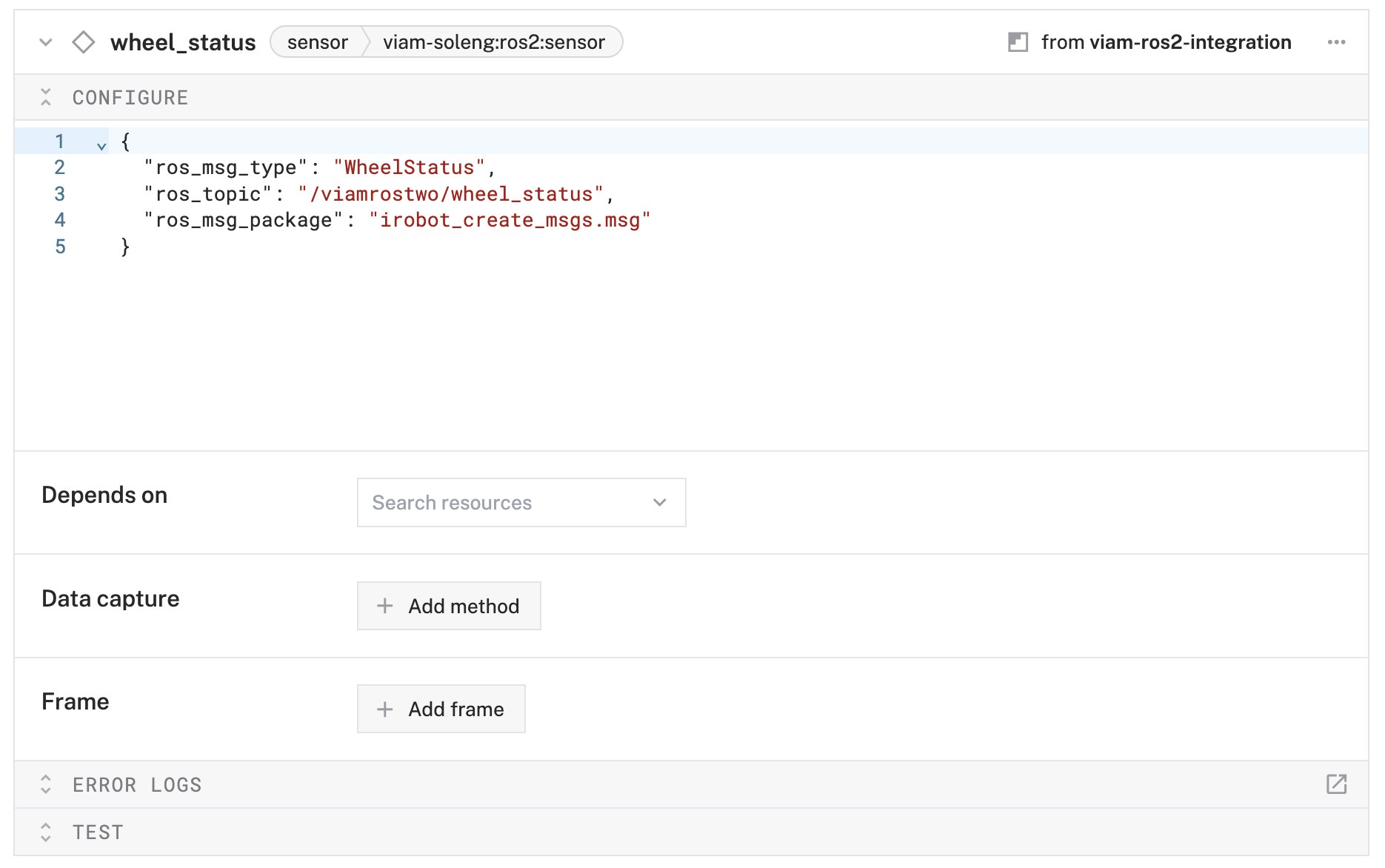Collapse the CONFIGURE section
Screen dimensions: 1385x868
pyautogui.click(x=46, y=97)
